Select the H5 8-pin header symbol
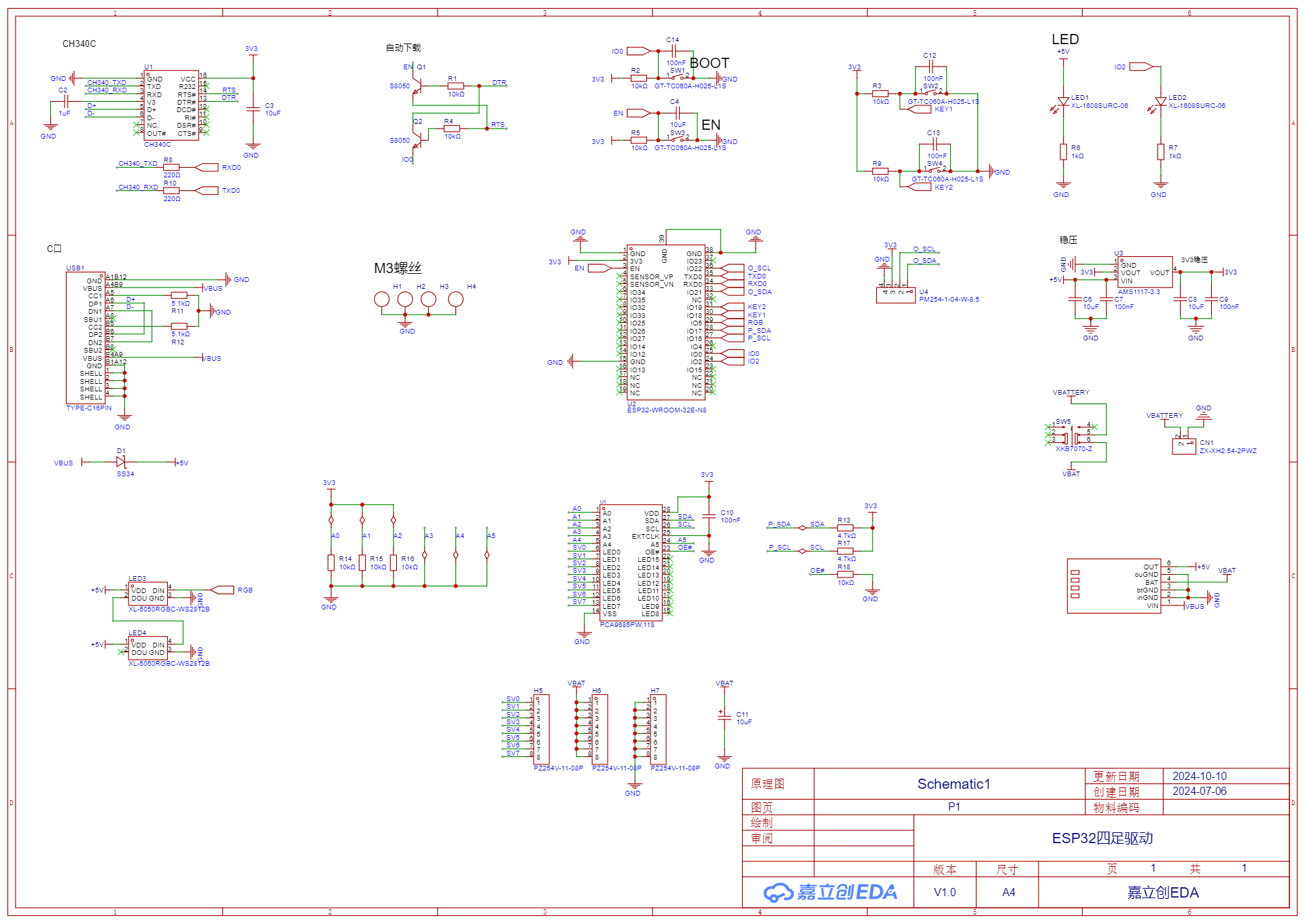 [542, 729]
